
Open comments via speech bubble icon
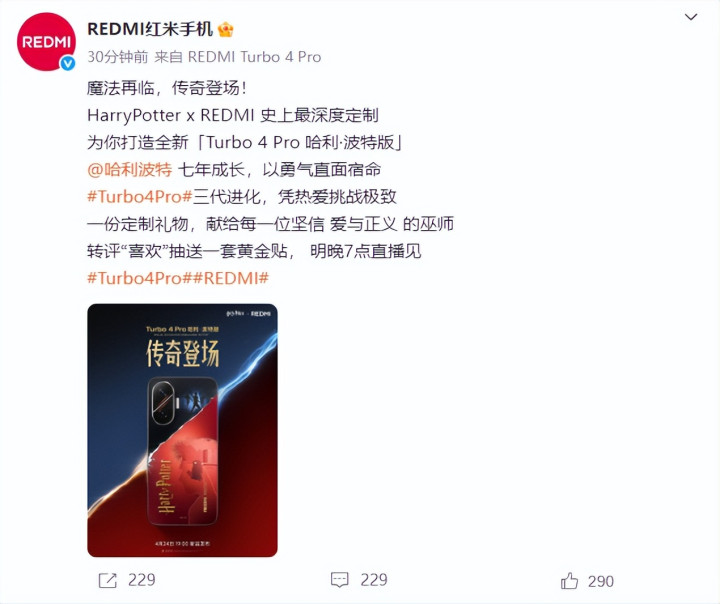[340, 580]
